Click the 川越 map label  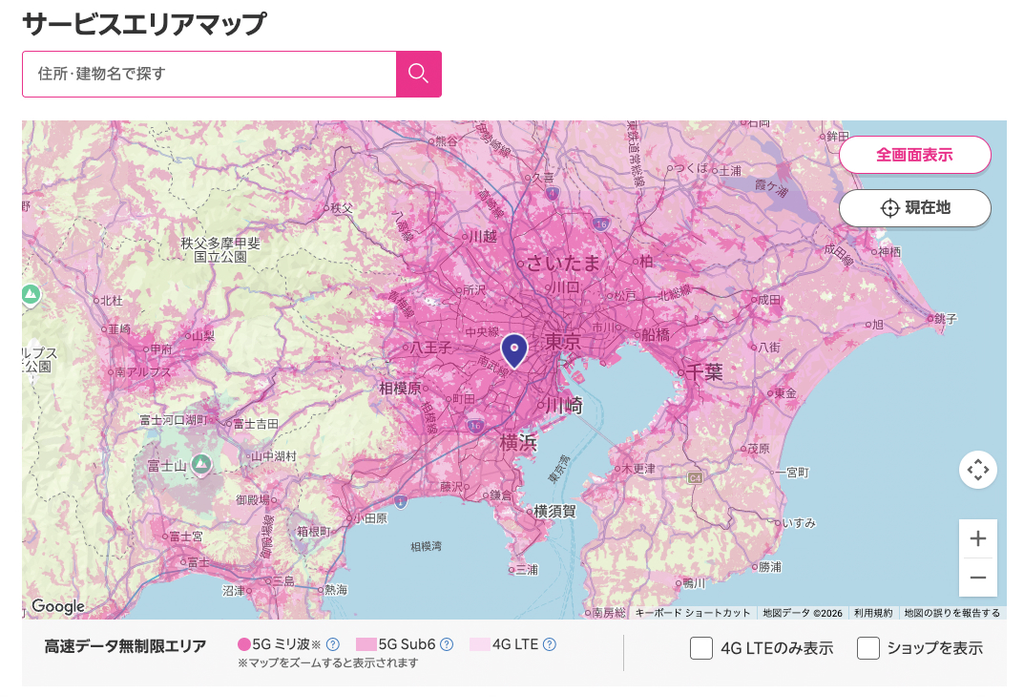click(483, 236)
